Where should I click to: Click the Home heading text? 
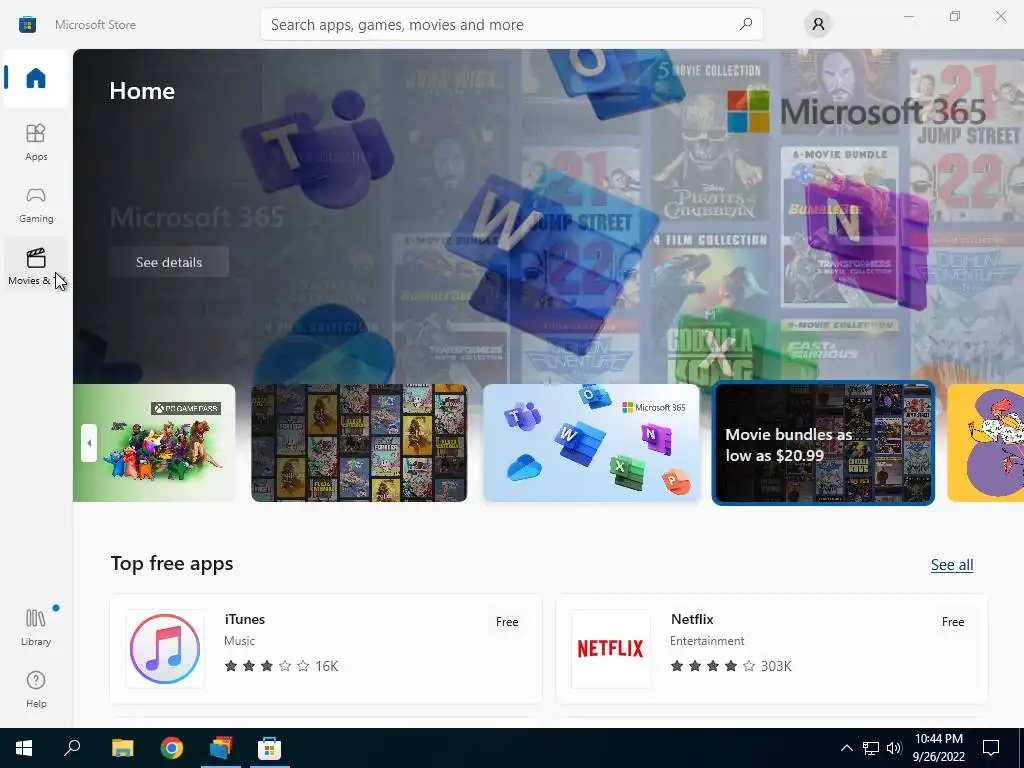click(142, 91)
